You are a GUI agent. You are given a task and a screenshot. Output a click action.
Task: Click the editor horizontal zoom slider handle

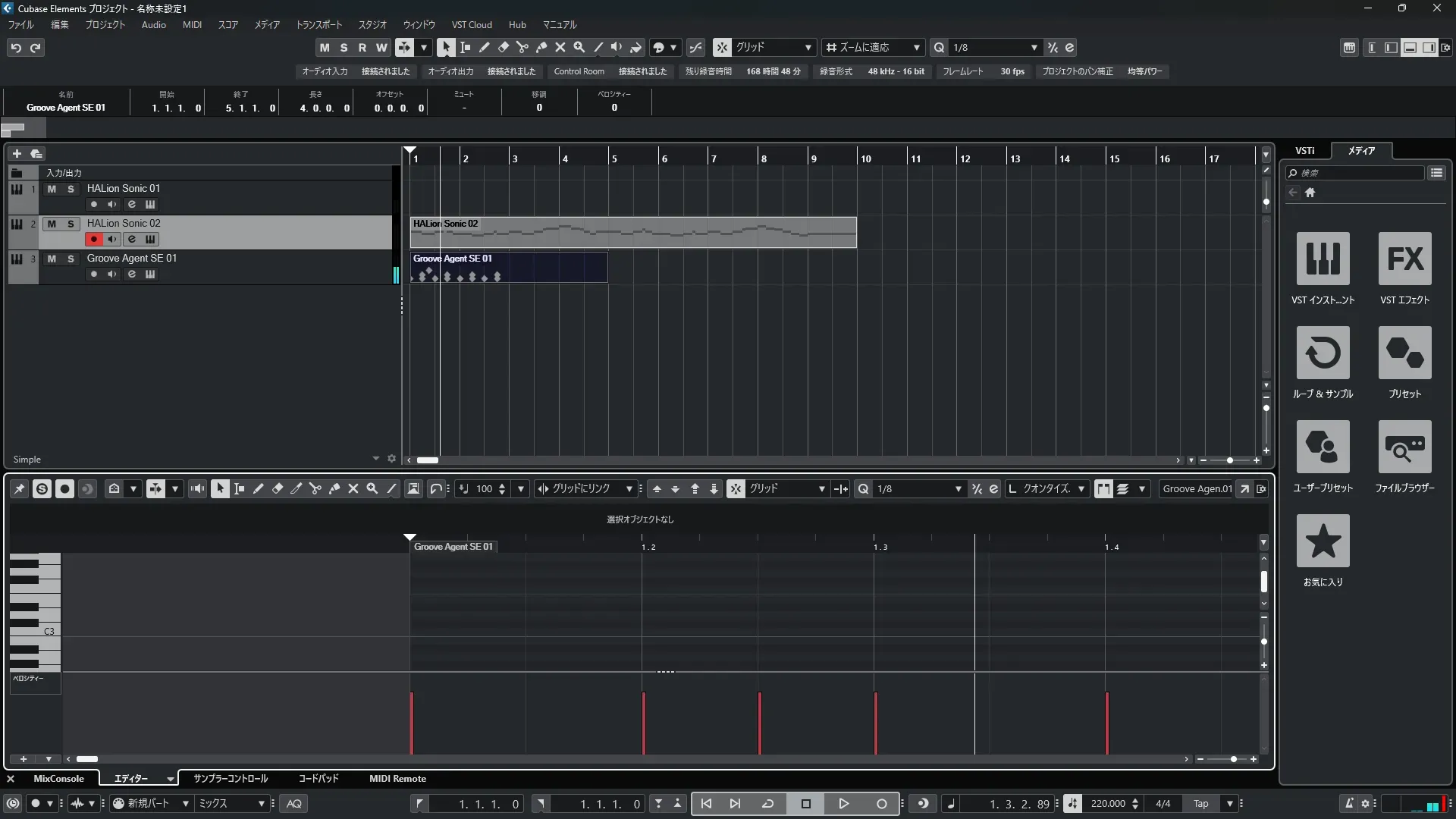(x=1234, y=759)
